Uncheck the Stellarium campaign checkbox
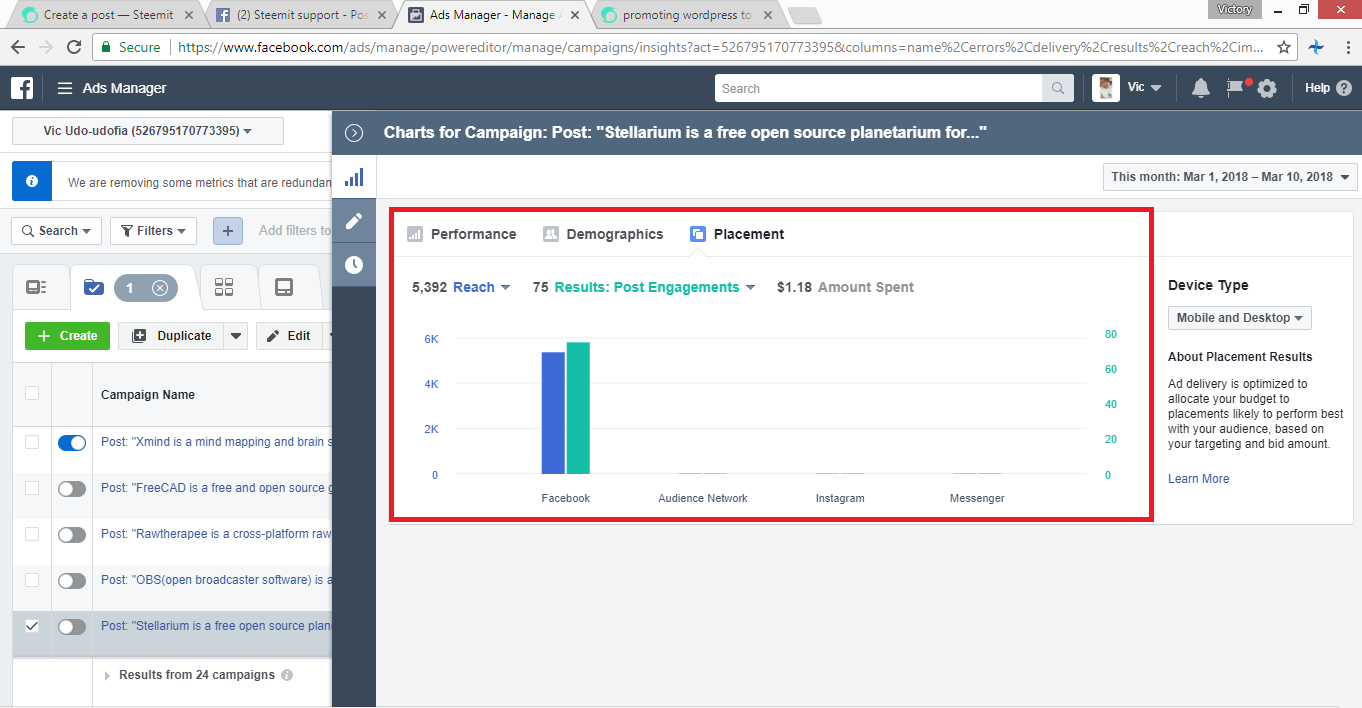Screen dimensions: 1362x708 point(32,626)
